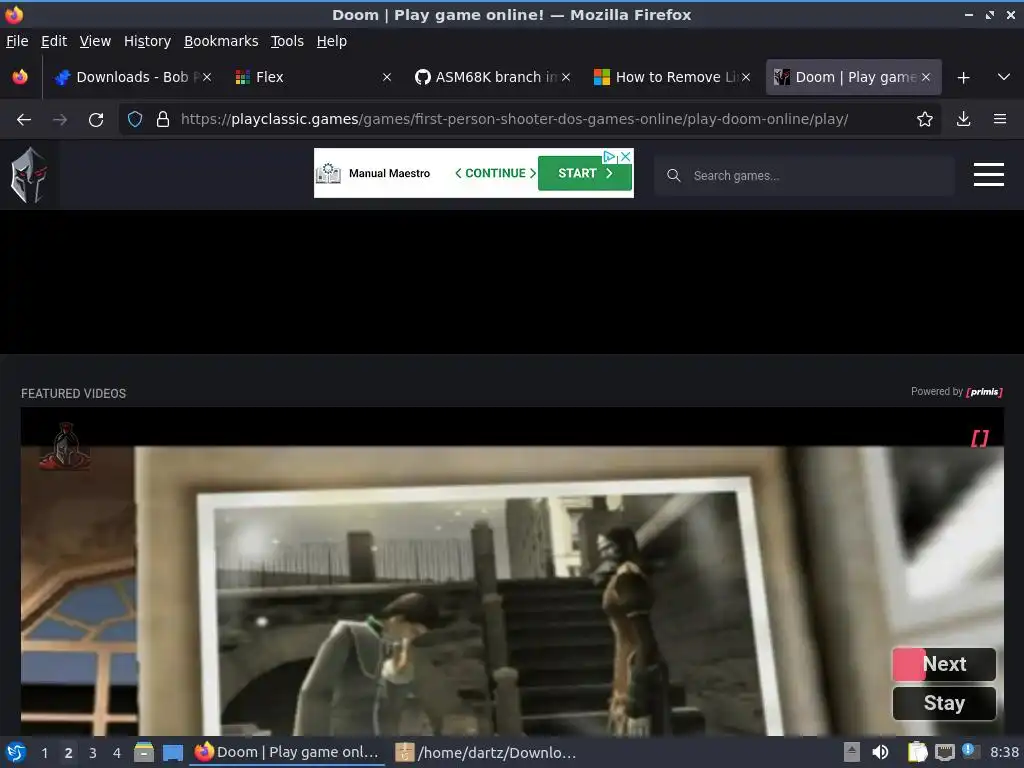
Task: Switch to workspace 2
Action: click(69, 753)
